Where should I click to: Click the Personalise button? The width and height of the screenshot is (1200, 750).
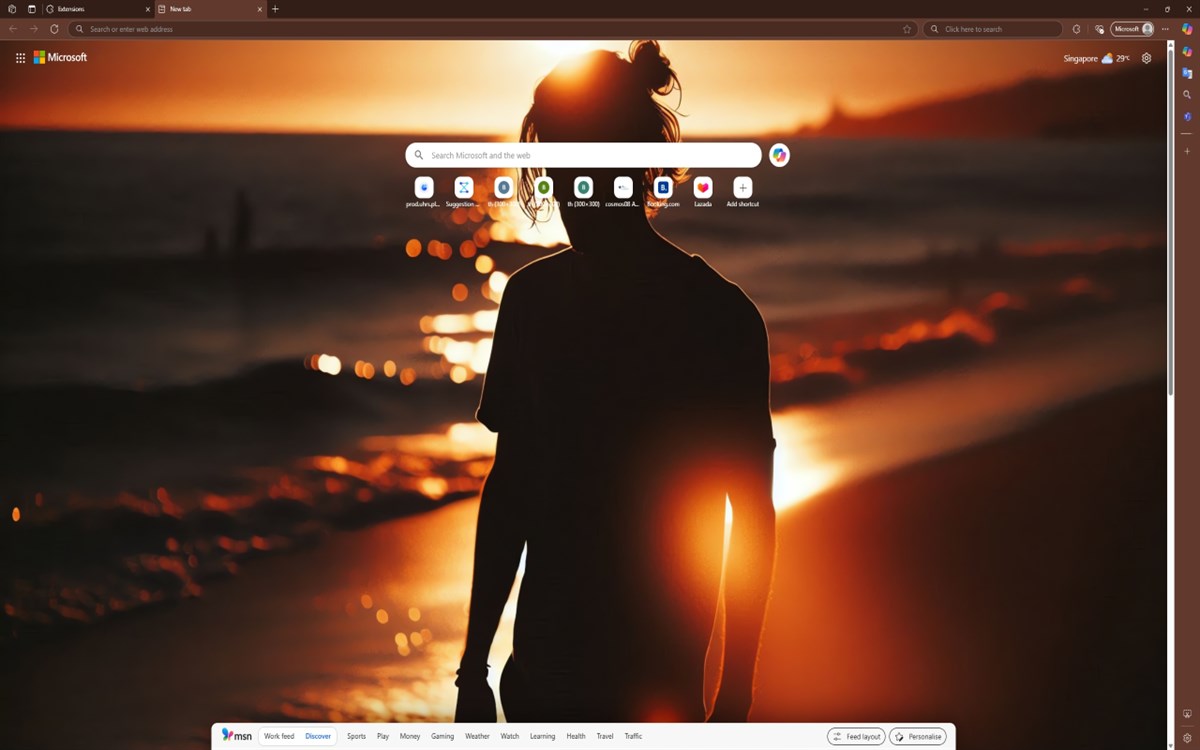coord(917,736)
